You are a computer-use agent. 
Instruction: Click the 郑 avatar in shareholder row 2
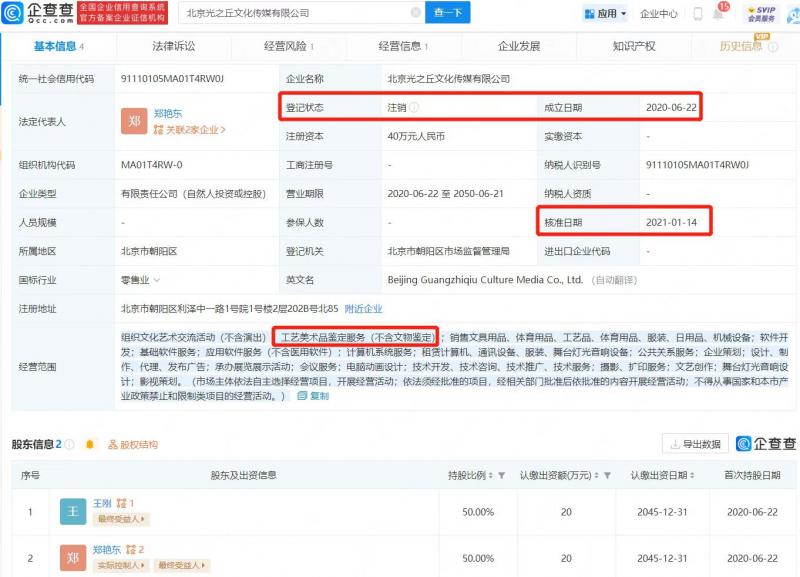(x=73, y=558)
